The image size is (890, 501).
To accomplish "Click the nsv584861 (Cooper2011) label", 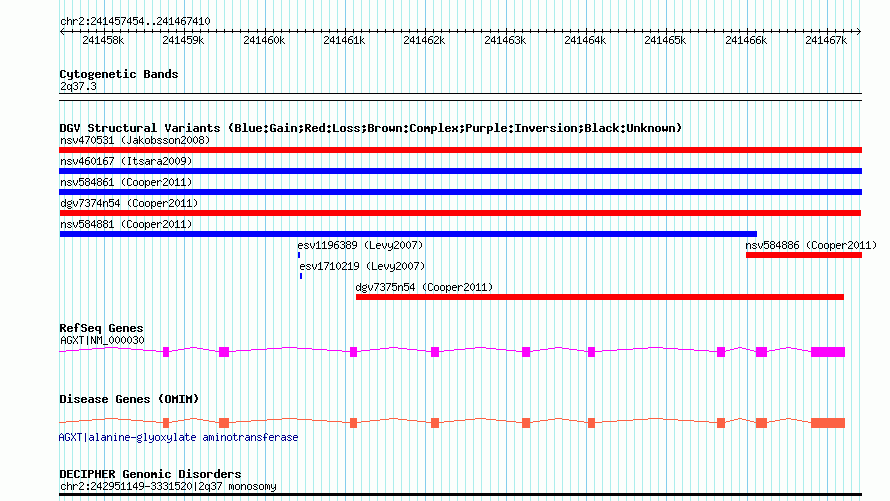I will (x=126, y=182).
